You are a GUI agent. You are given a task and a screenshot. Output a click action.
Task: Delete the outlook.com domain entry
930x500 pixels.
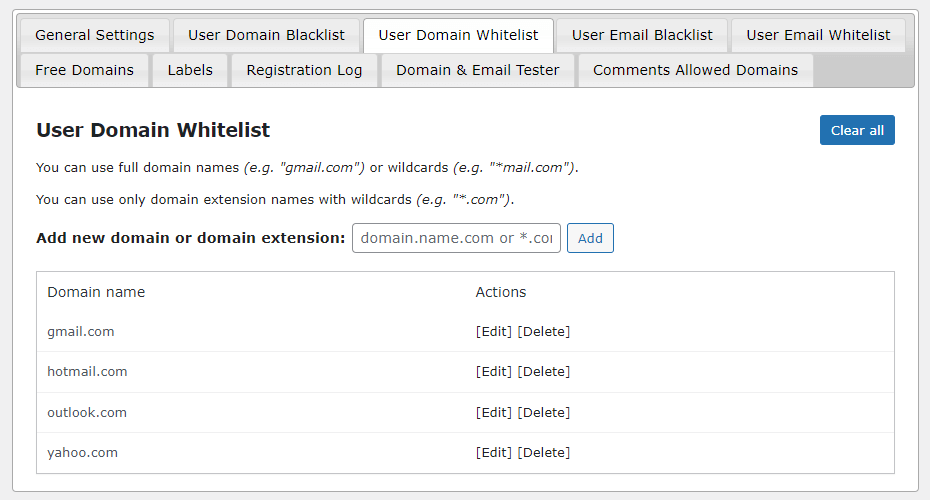pos(544,412)
